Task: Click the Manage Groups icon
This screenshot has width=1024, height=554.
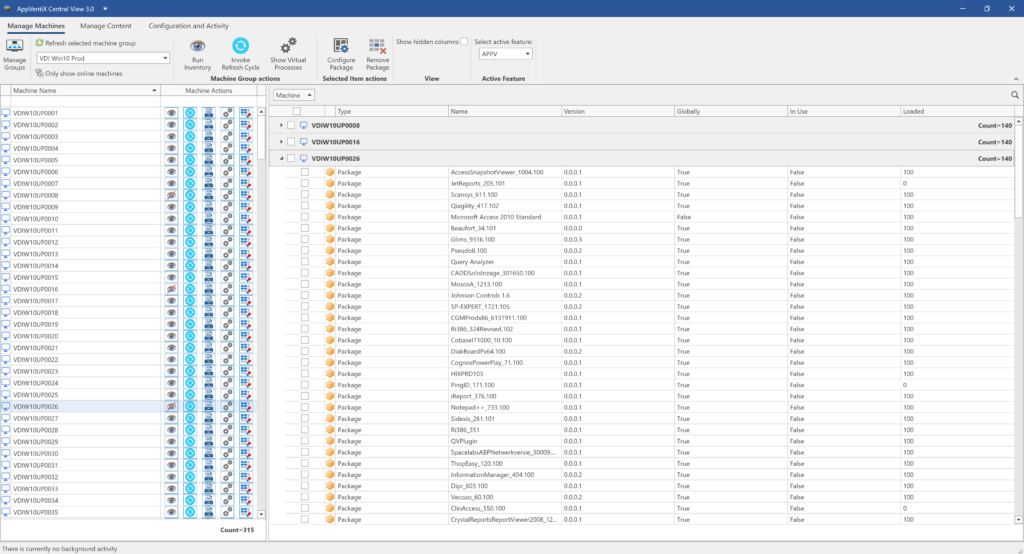Action: pyautogui.click(x=15, y=47)
